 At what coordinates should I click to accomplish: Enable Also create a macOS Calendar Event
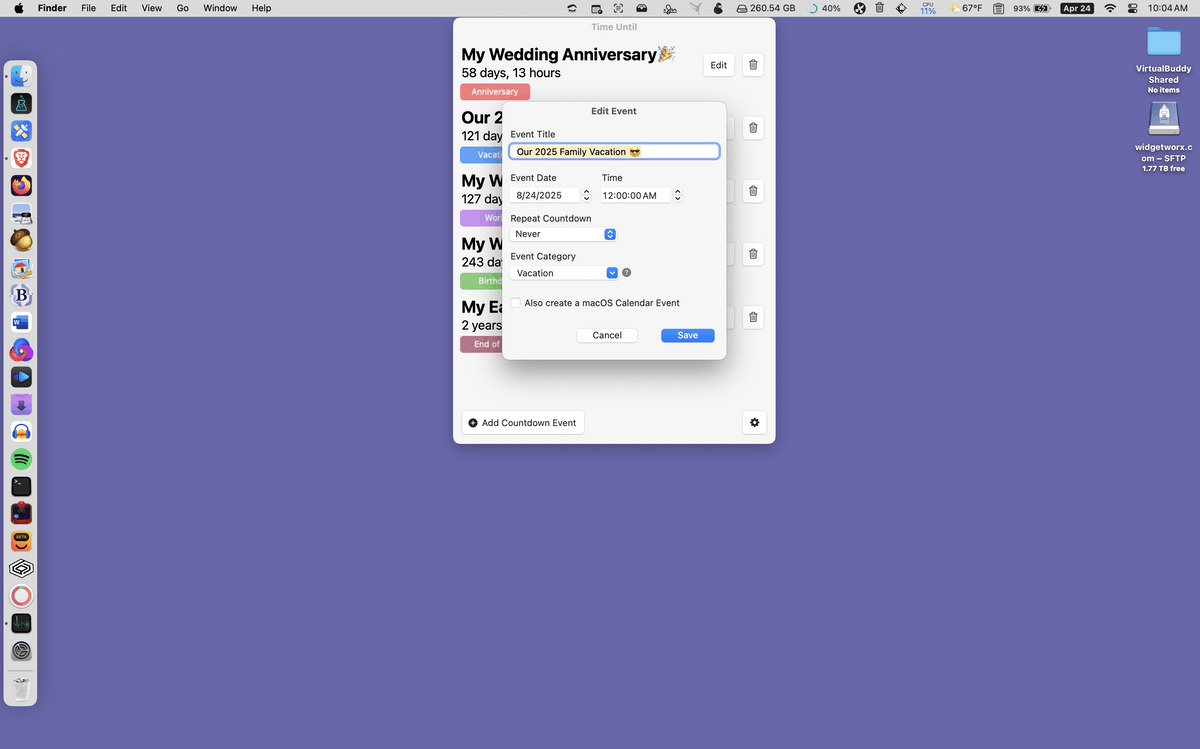pos(515,303)
